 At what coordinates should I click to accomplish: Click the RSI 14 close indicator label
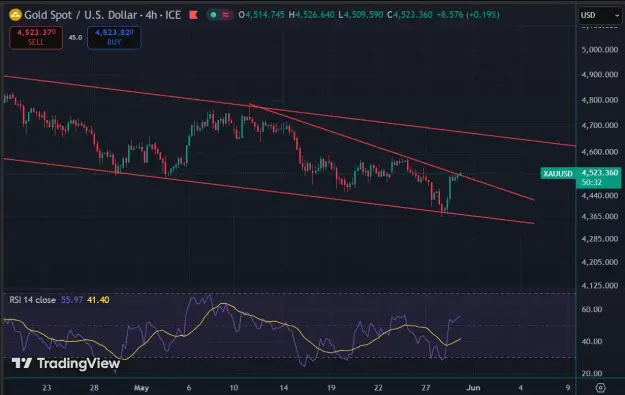[x=33, y=300]
